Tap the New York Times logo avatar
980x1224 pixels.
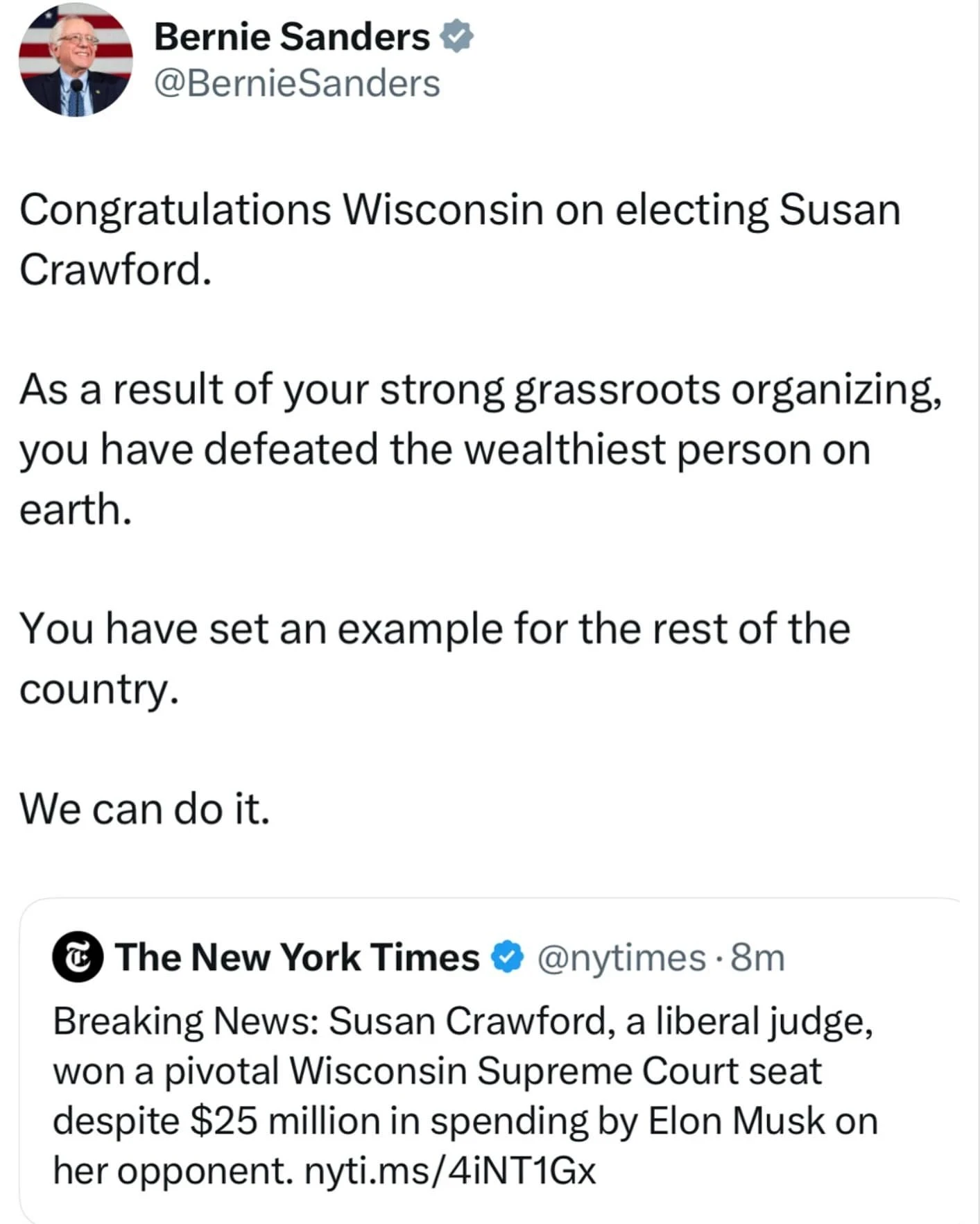tap(78, 957)
